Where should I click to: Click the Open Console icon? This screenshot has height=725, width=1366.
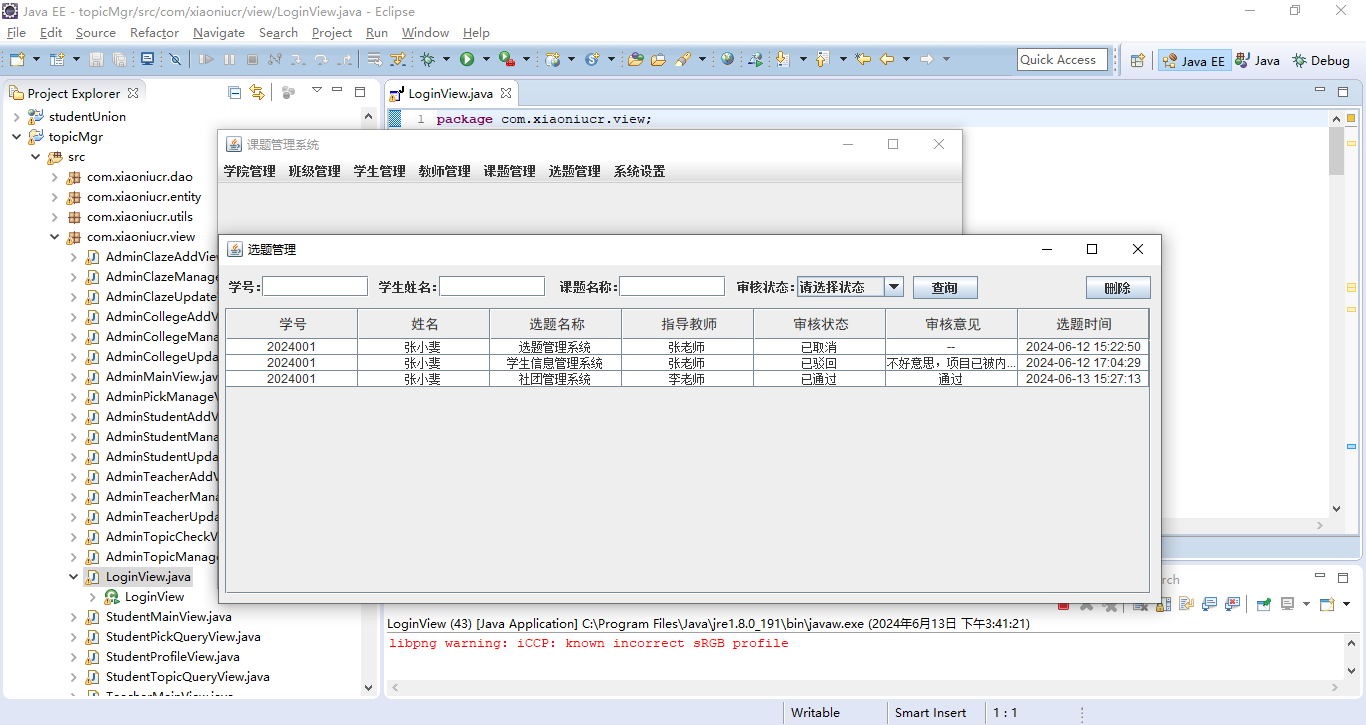tap(1326, 604)
